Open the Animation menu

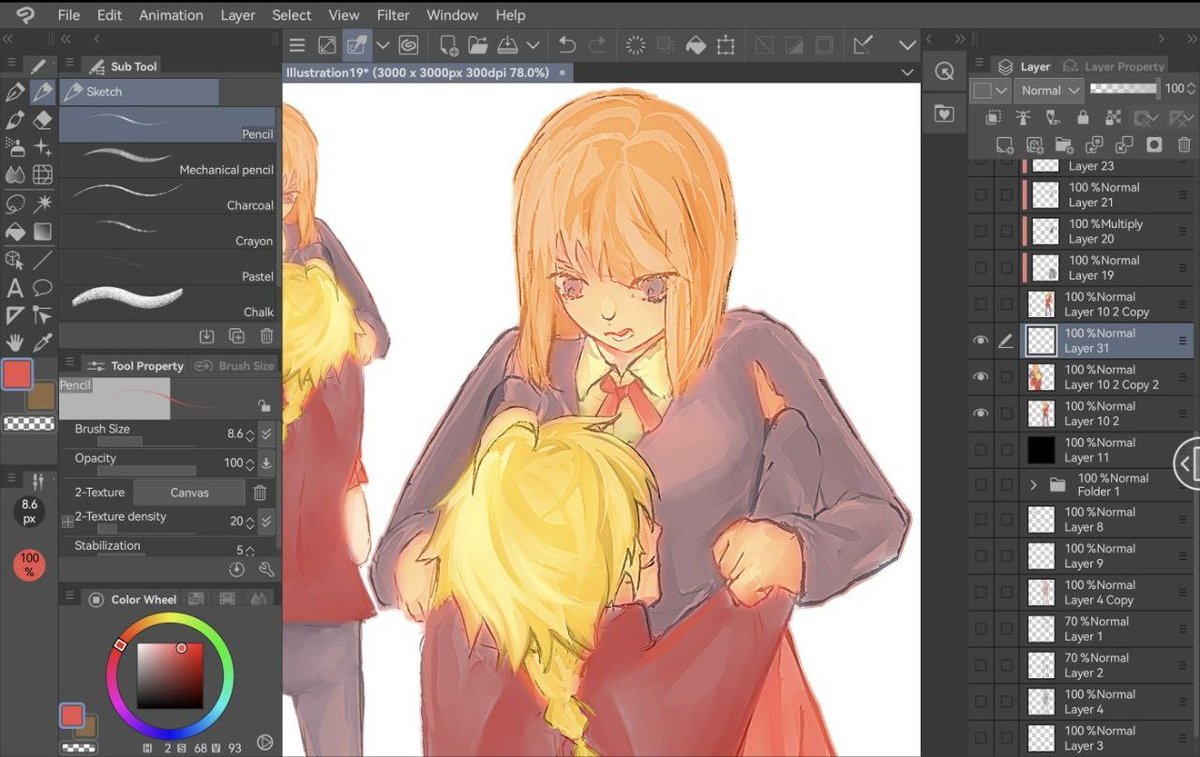(171, 15)
